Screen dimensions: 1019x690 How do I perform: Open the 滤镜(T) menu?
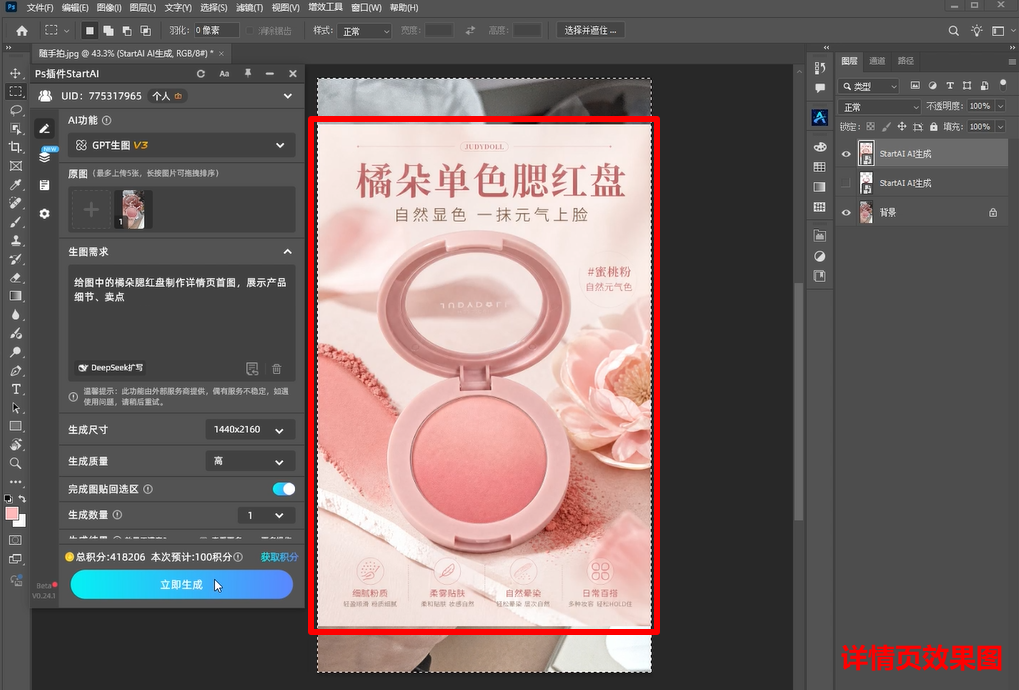point(250,8)
